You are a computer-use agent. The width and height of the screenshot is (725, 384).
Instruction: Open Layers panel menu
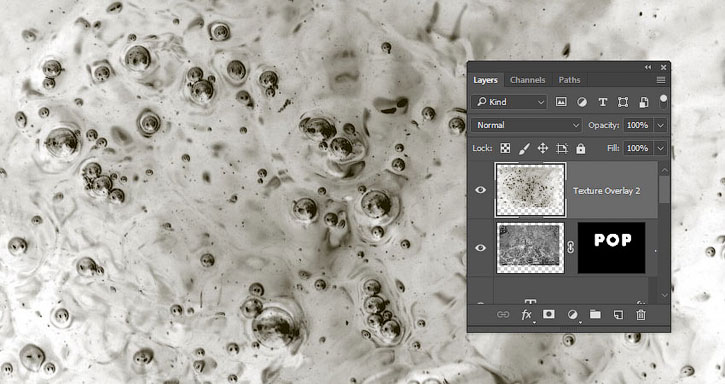tap(661, 80)
